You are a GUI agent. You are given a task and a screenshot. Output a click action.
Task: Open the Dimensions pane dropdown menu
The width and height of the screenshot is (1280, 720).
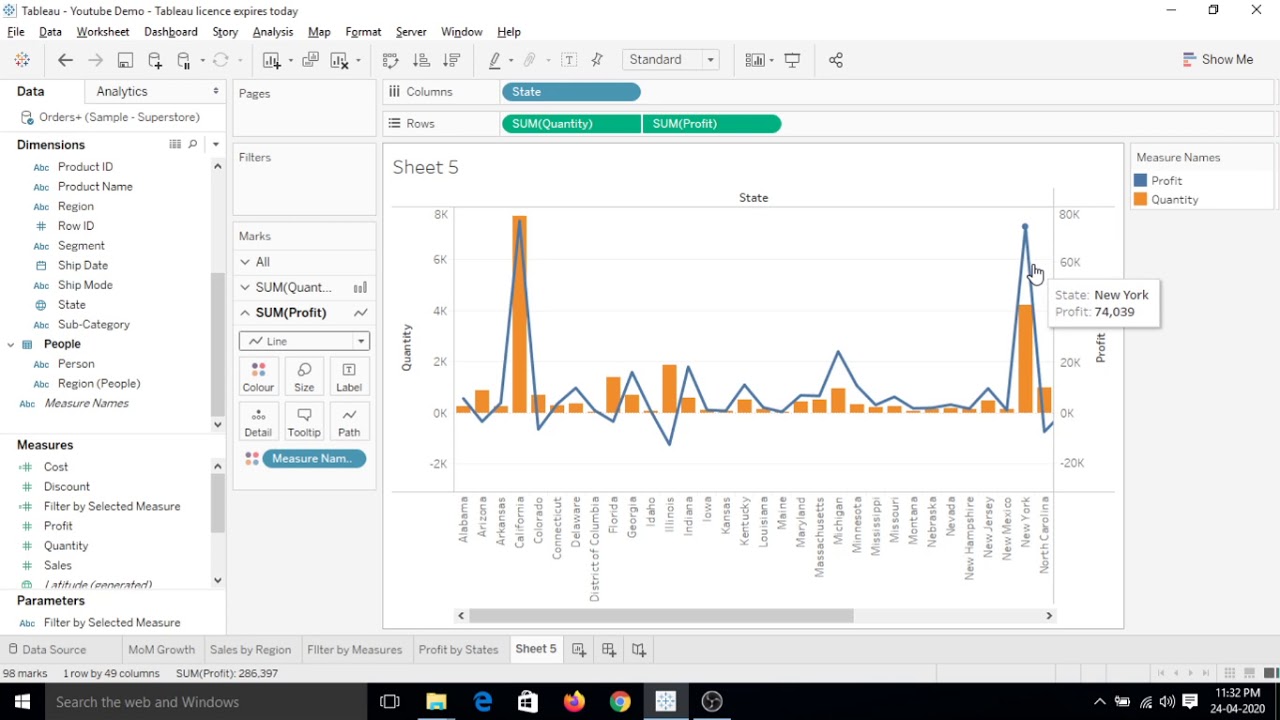(x=215, y=144)
